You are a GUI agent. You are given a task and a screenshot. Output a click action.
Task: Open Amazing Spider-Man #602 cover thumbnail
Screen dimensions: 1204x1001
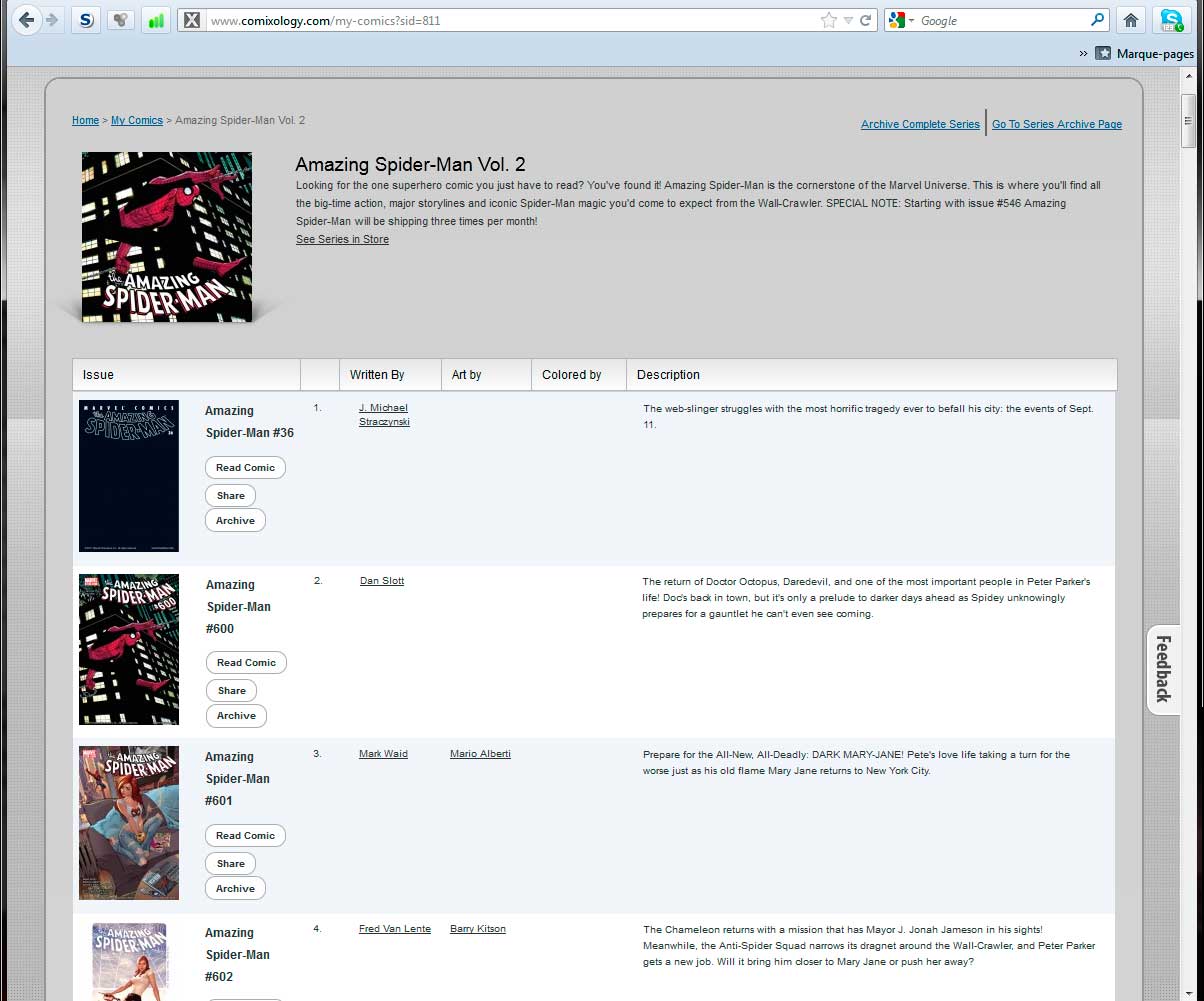pos(130,961)
